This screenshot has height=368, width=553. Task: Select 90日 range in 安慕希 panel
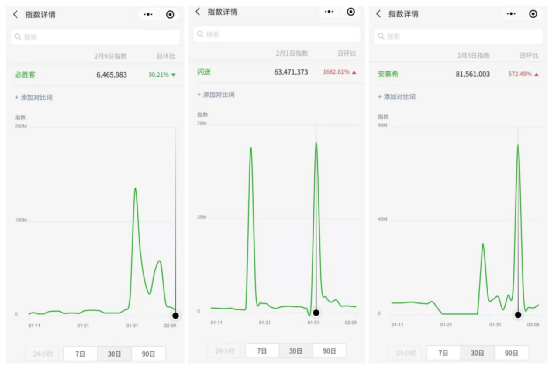click(x=511, y=353)
